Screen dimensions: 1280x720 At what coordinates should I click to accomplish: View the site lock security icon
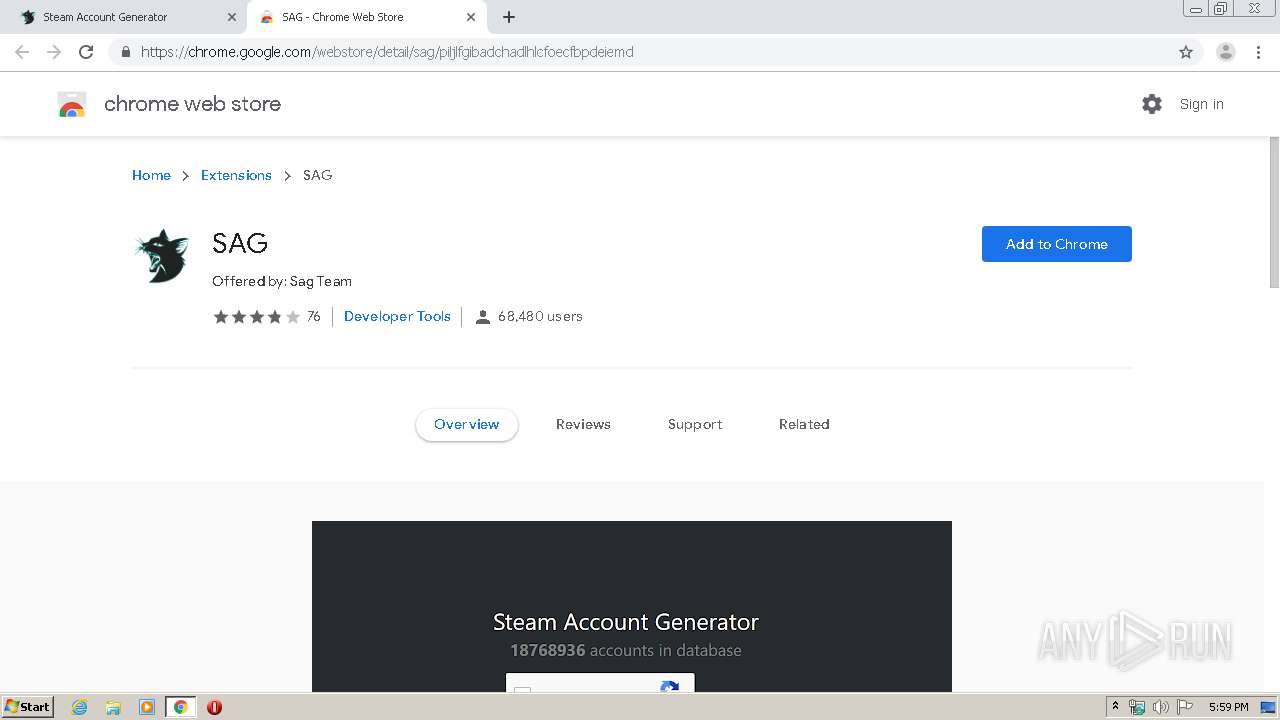click(x=126, y=52)
